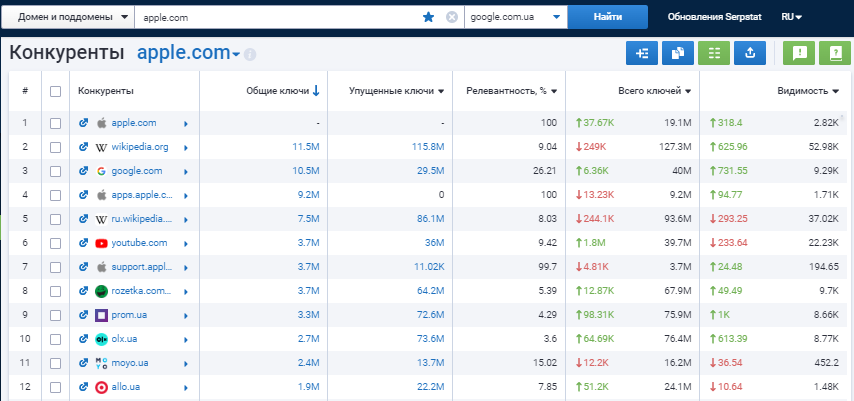Viewport: 854px width, 401px height.
Task: Check the box next to rozetka.com
Action: click(x=56, y=291)
